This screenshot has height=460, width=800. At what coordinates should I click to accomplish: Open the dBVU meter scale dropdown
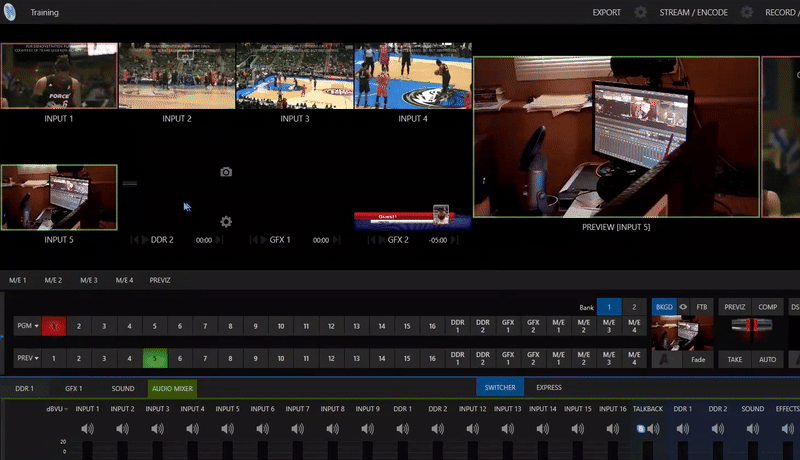pyautogui.click(x=57, y=409)
